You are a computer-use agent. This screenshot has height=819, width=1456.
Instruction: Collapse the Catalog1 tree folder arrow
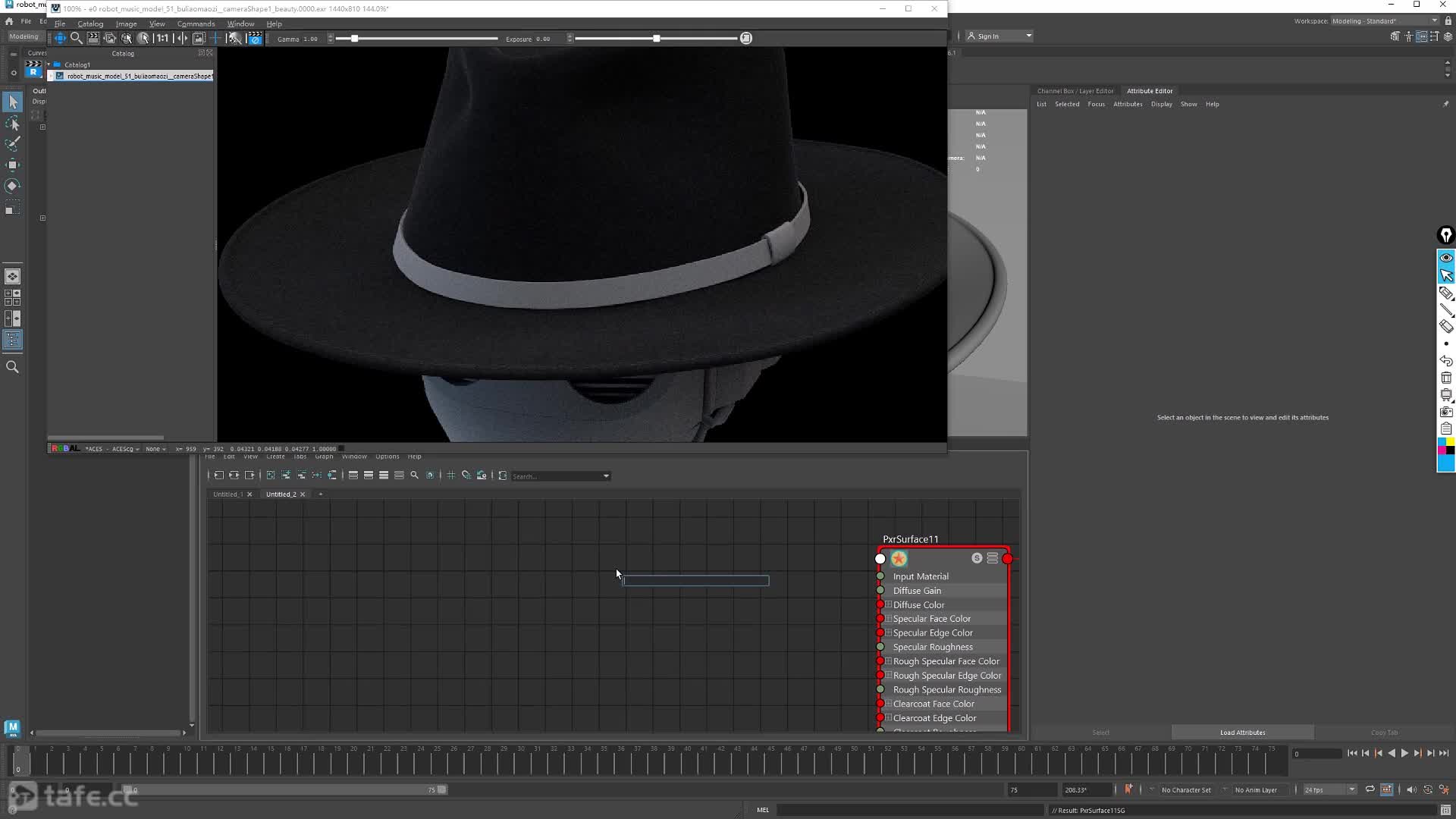click(49, 64)
